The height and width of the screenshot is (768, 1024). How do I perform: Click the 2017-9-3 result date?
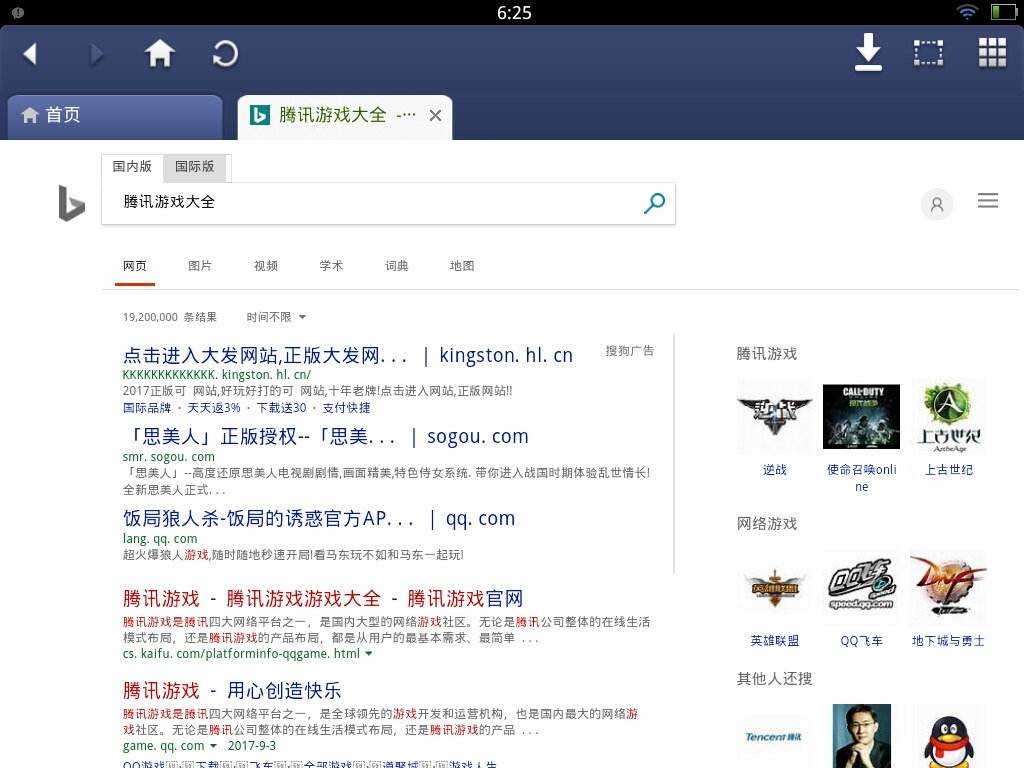point(251,746)
